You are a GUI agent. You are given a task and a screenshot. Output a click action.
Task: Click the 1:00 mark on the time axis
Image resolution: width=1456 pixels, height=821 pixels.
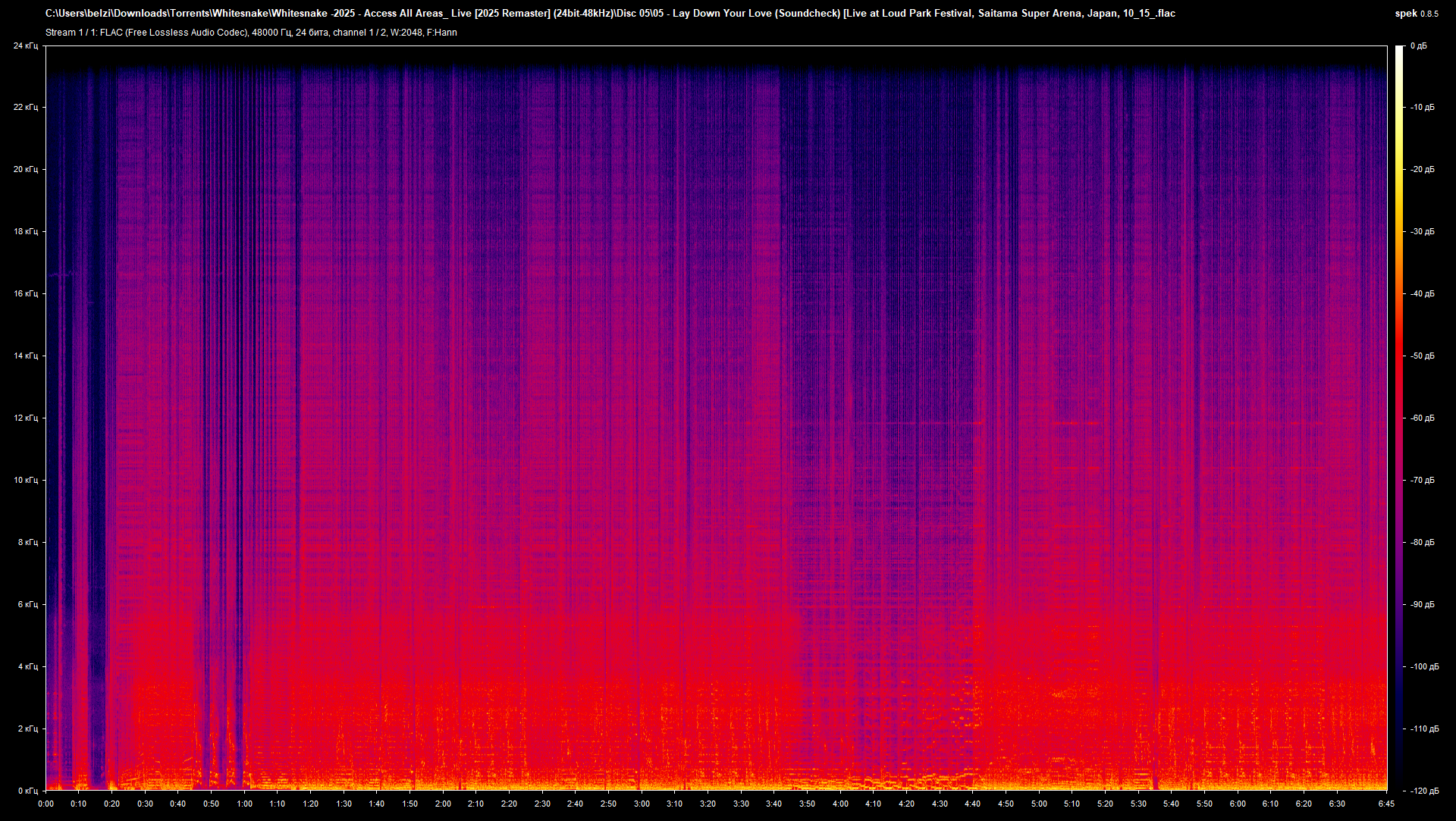click(244, 804)
